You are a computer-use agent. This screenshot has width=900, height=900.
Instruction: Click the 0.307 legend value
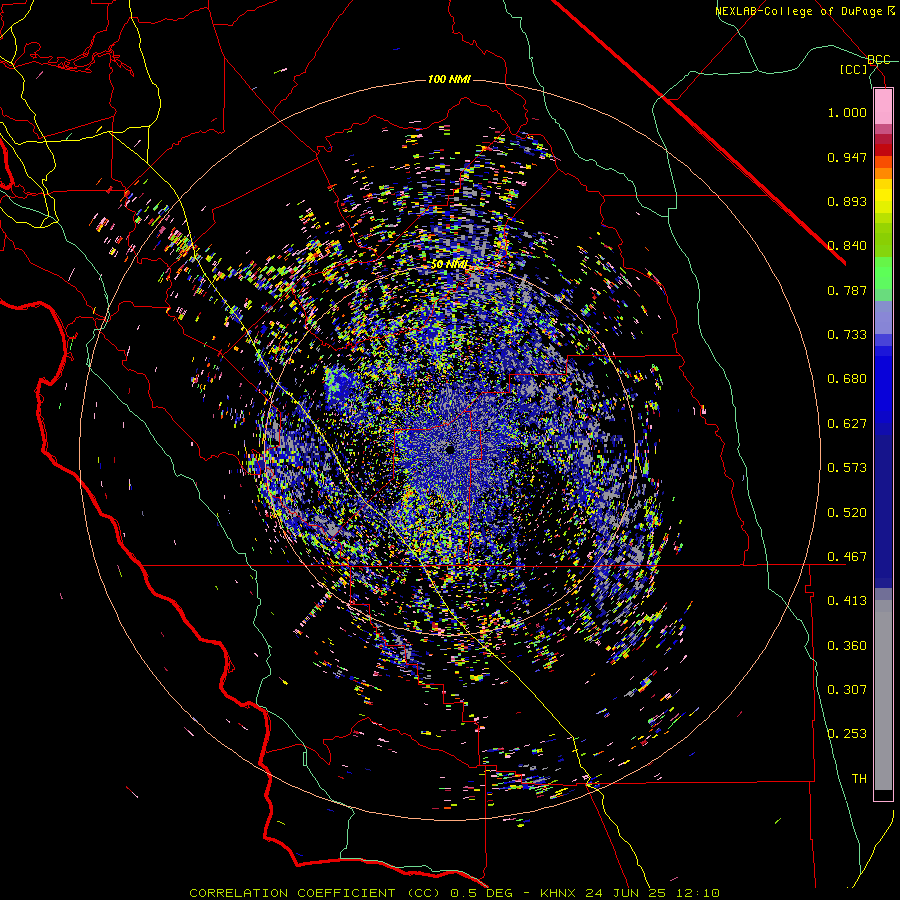[x=847, y=690]
